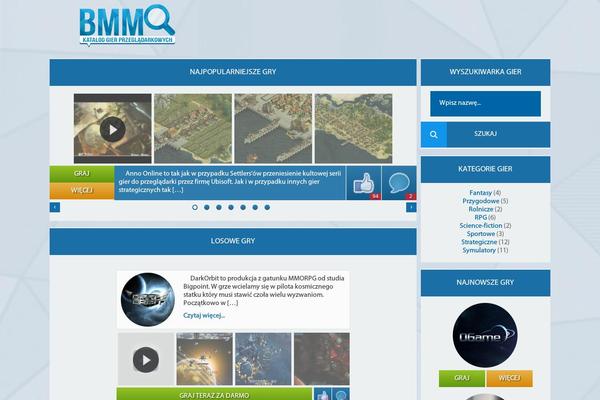Click the orange WIĘCEJ button for Anno Online

82,191
